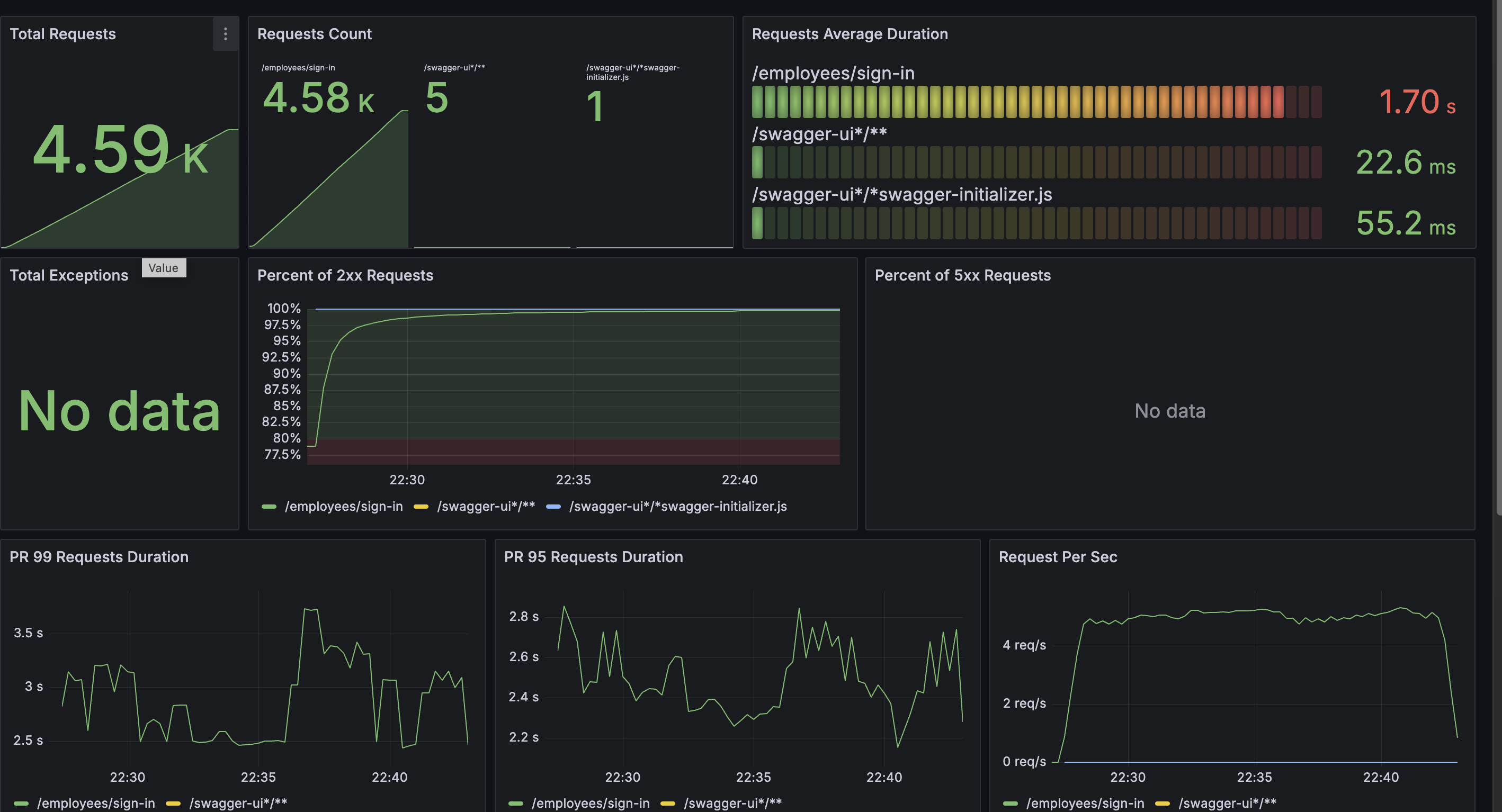Click the swagger-initializer.js legend label in Percent of 2xx
Screen dimensions: 1502x812
677,507
